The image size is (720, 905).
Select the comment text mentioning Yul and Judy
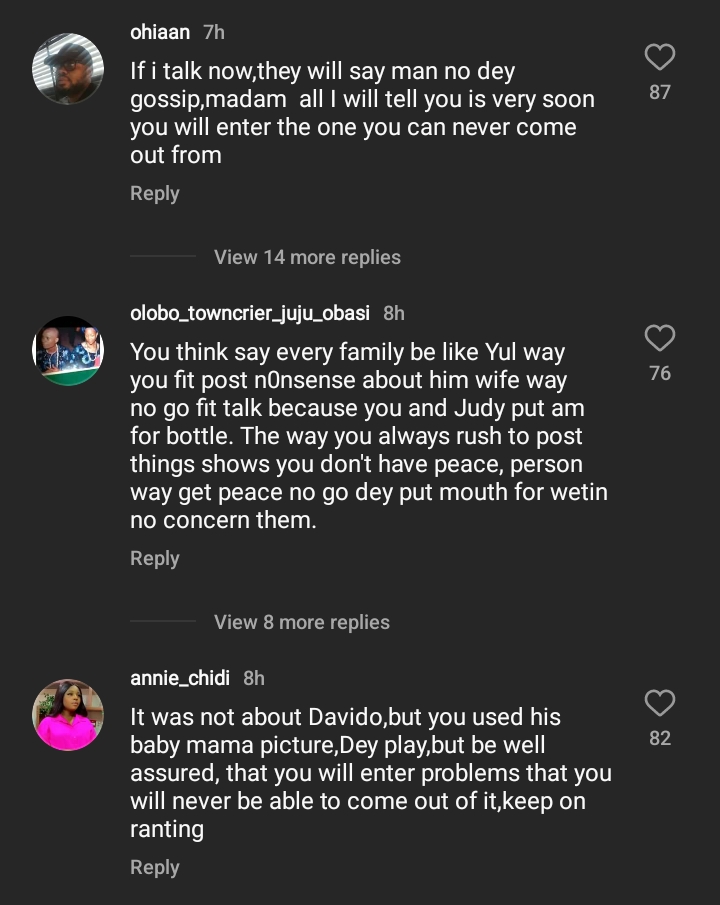click(368, 436)
